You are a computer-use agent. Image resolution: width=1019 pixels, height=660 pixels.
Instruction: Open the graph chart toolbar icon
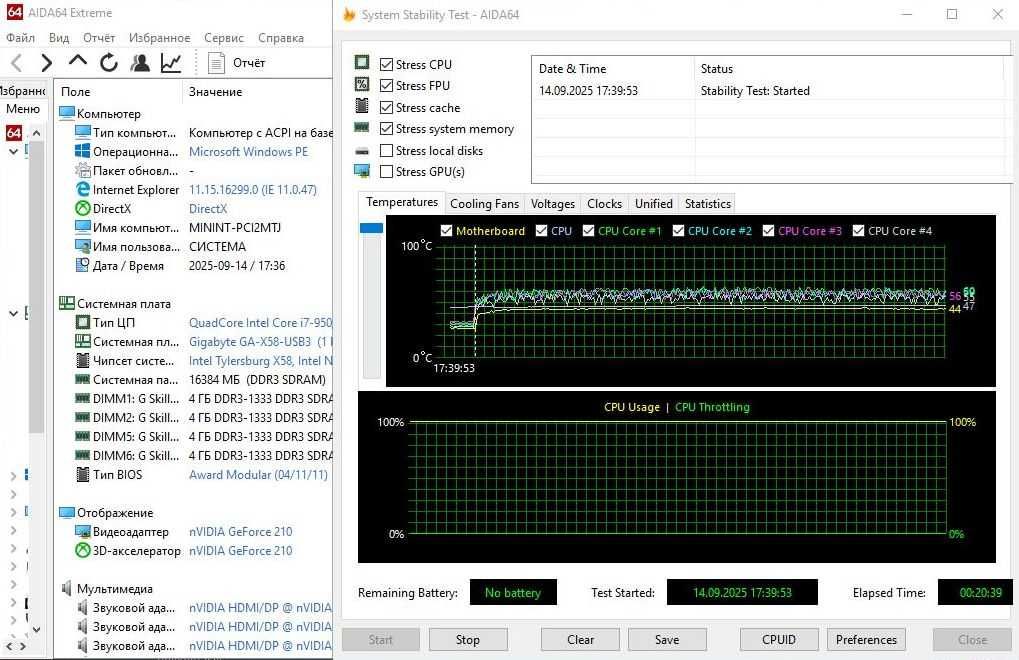tap(171, 63)
